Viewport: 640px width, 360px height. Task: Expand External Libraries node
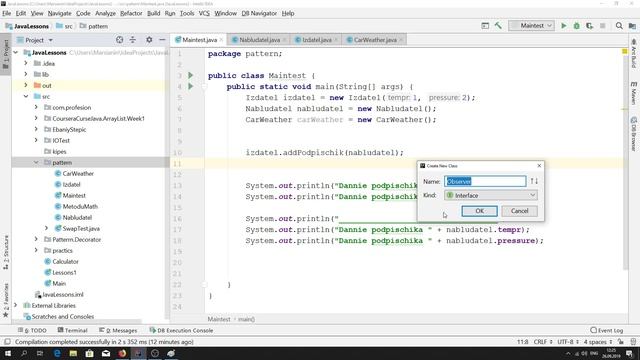click(x=16, y=305)
